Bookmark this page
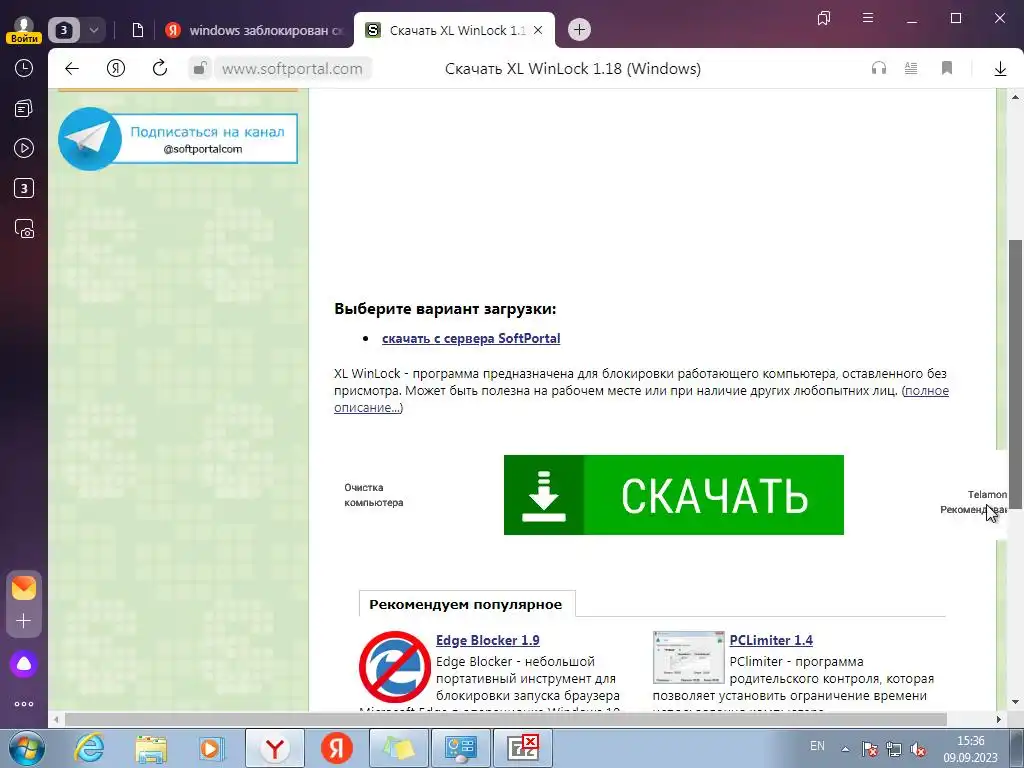The height and width of the screenshot is (768, 1024). tap(947, 68)
